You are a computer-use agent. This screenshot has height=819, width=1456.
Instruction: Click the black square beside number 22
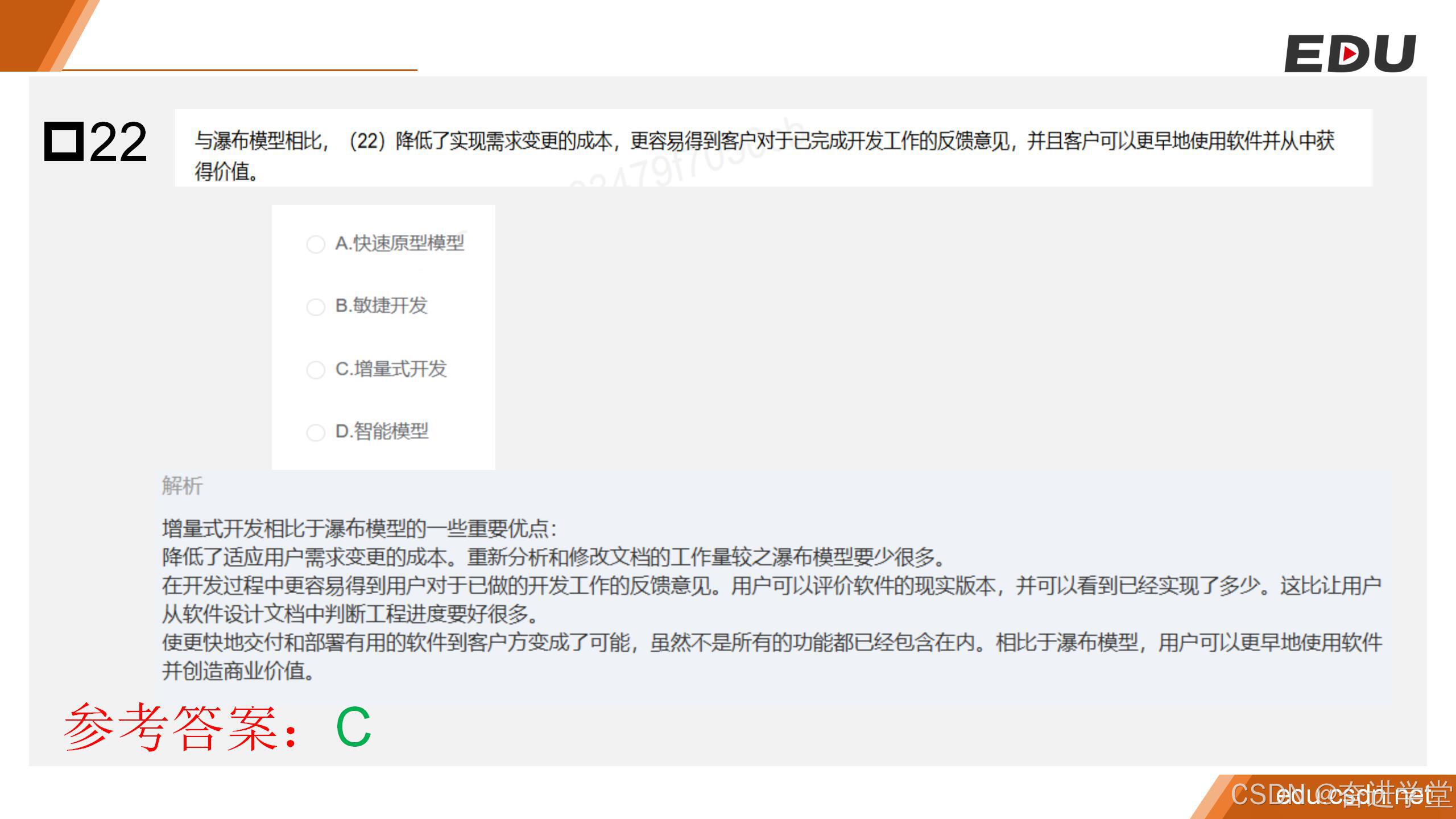pyautogui.click(x=64, y=140)
